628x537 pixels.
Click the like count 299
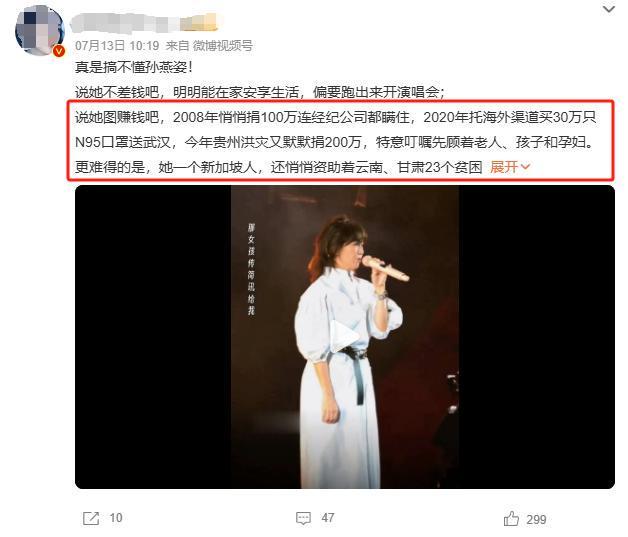[x=536, y=520]
